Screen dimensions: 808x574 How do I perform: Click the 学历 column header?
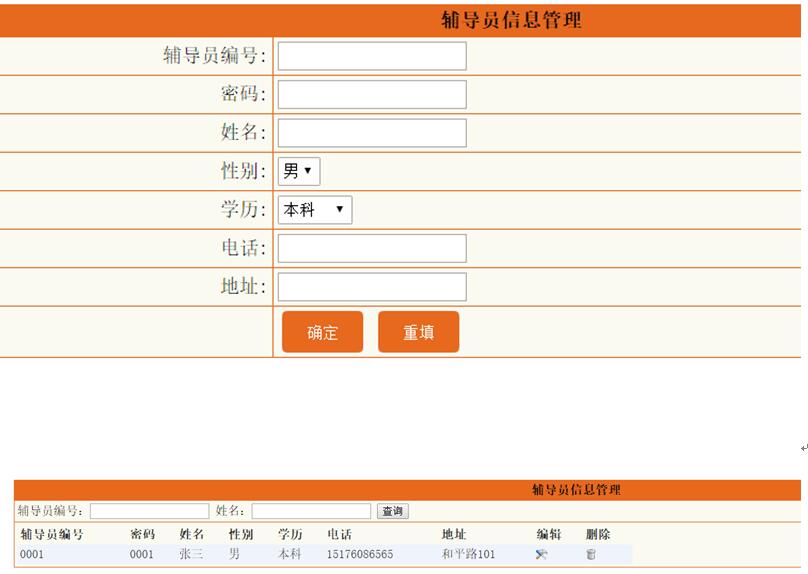tap(290, 534)
